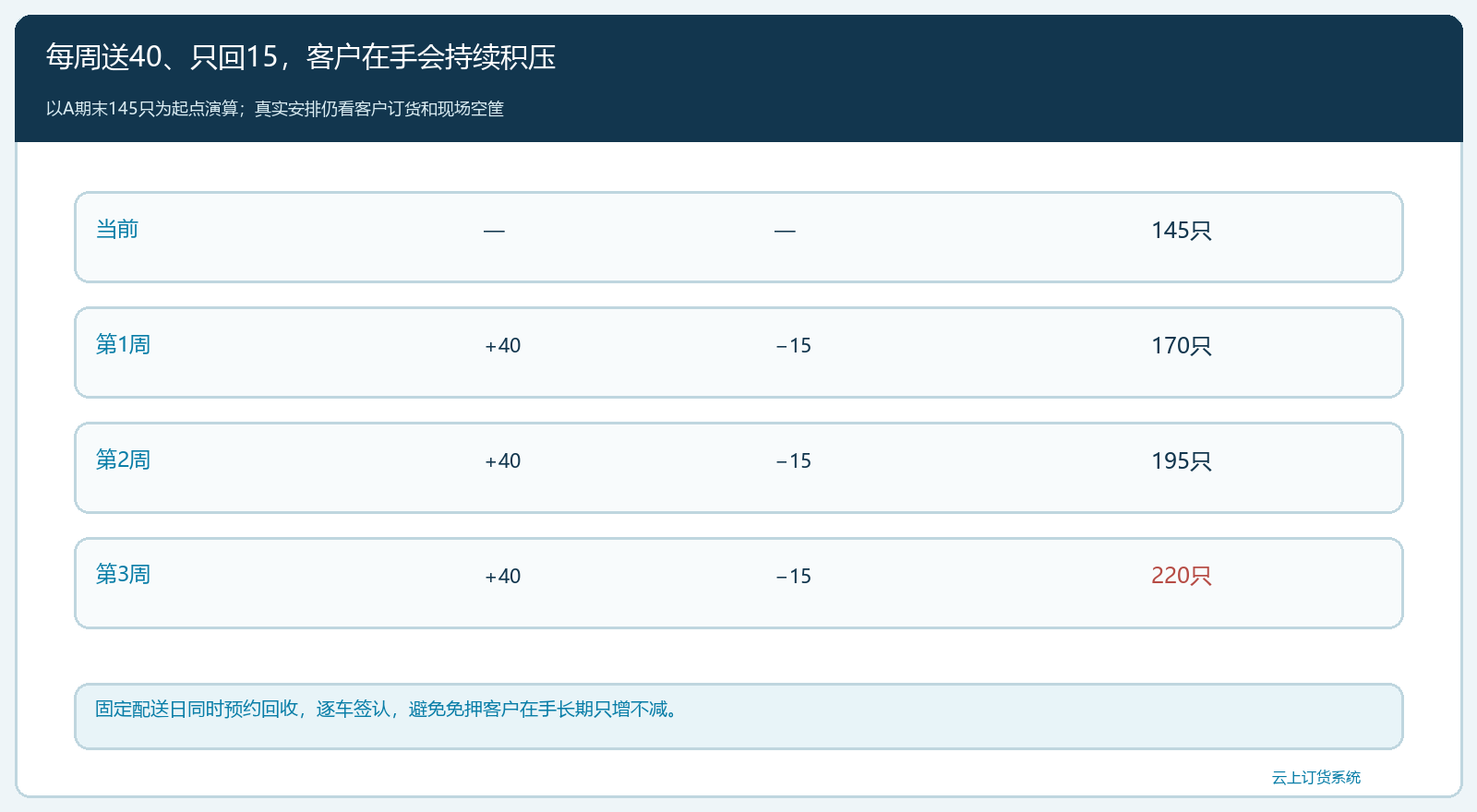Click the 第1周 row label
Viewport: 1477px width, 812px height.
(x=123, y=344)
